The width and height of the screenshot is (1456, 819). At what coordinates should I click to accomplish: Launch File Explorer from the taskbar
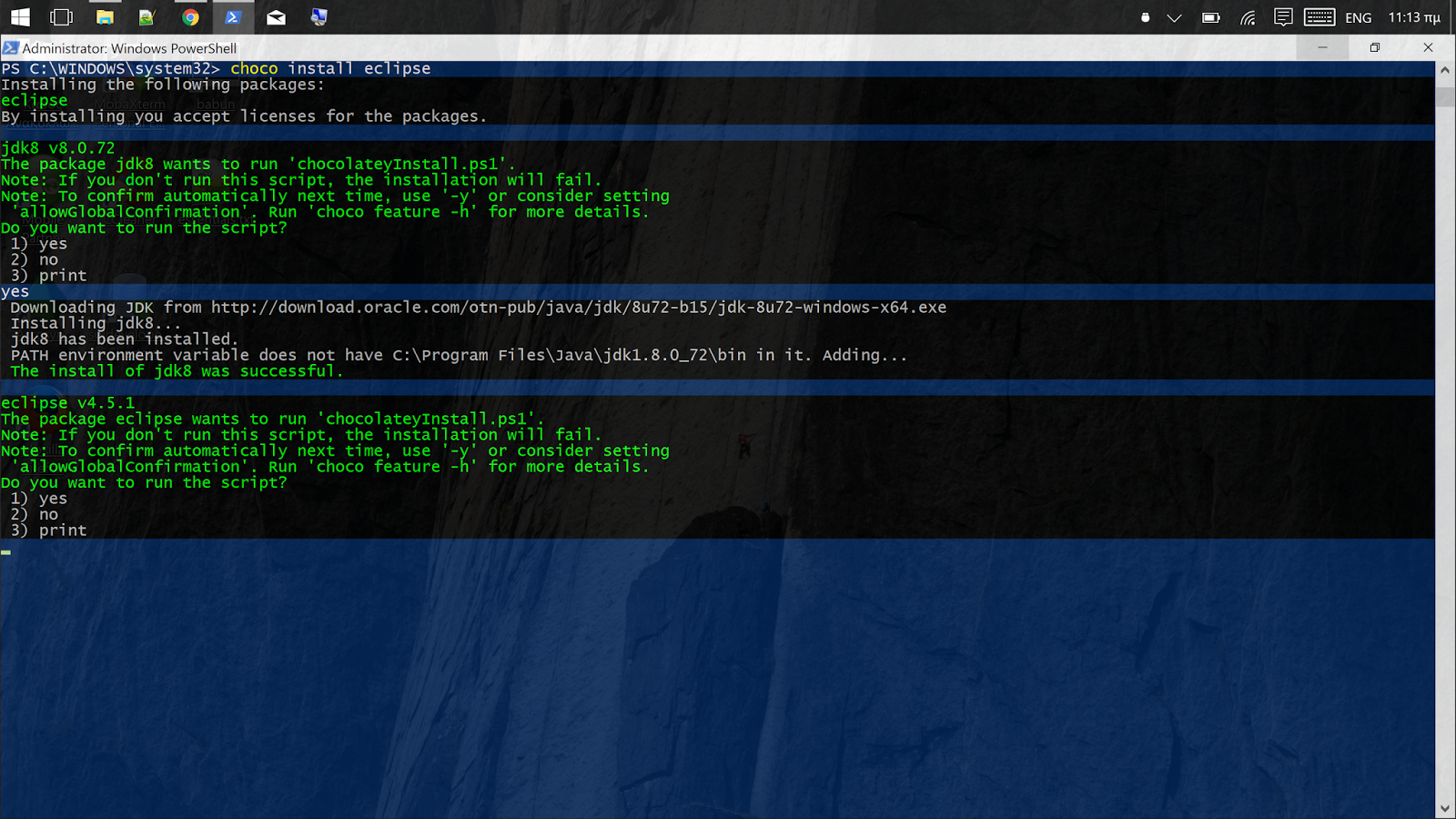coord(105,16)
